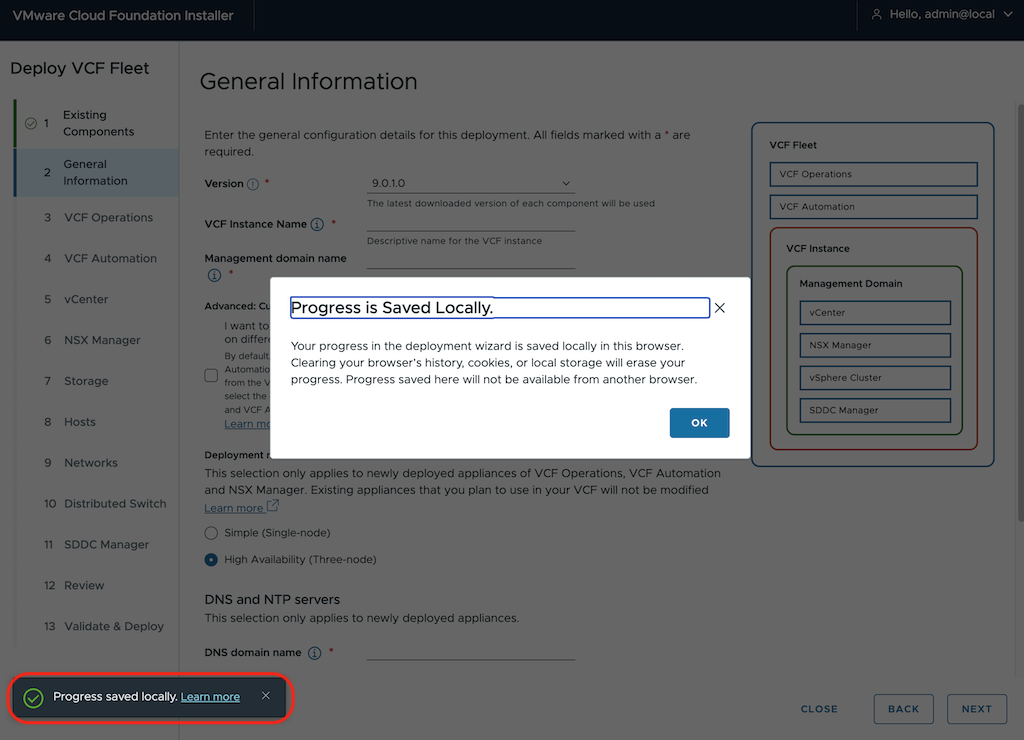The width and height of the screenshot is (1024, 740).
Task: Click VCF Operations box in fleet diagram
Action: tap(873, 174)
